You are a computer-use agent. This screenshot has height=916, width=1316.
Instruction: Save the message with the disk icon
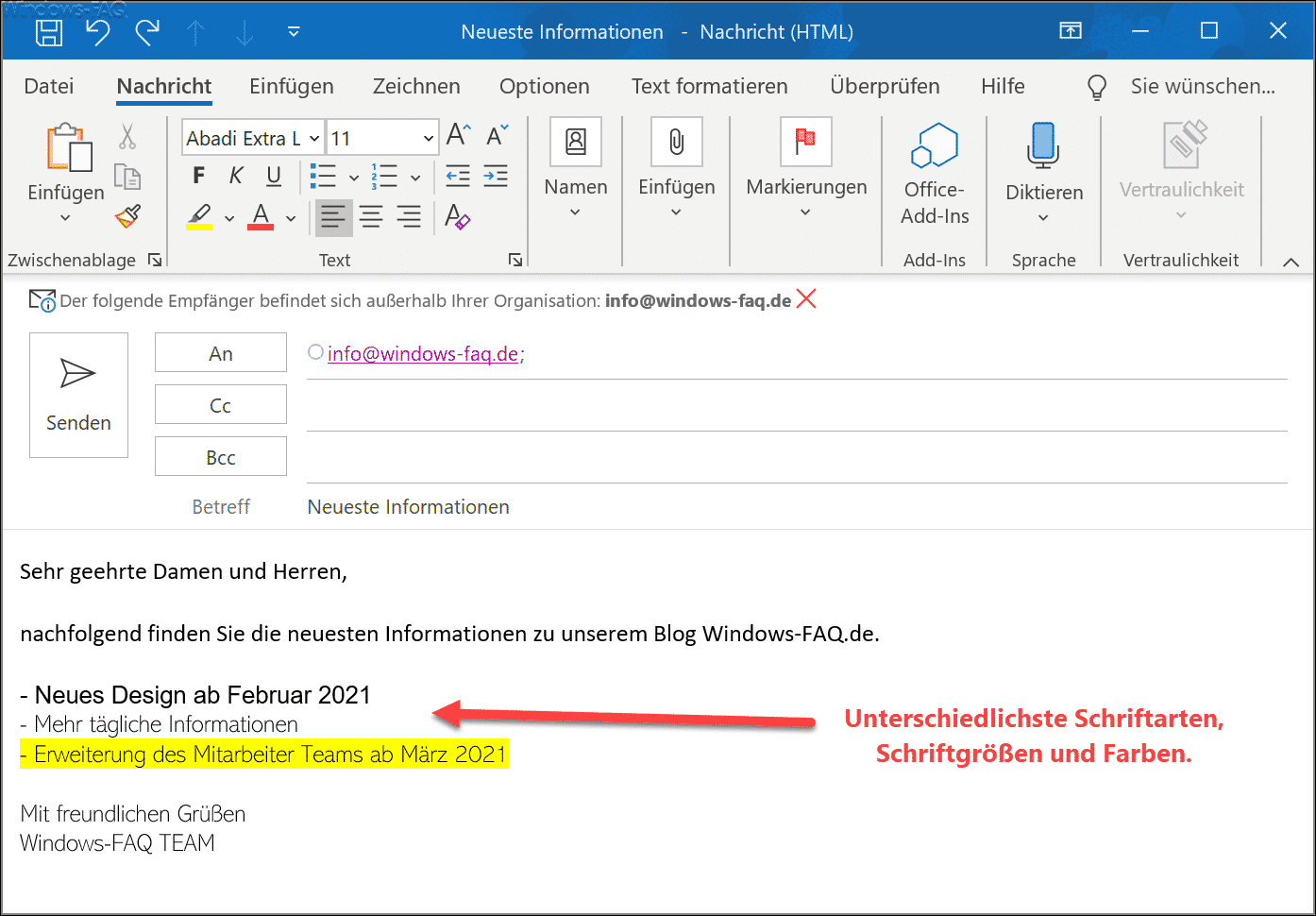pyautogui.click(x=49, y=32)
